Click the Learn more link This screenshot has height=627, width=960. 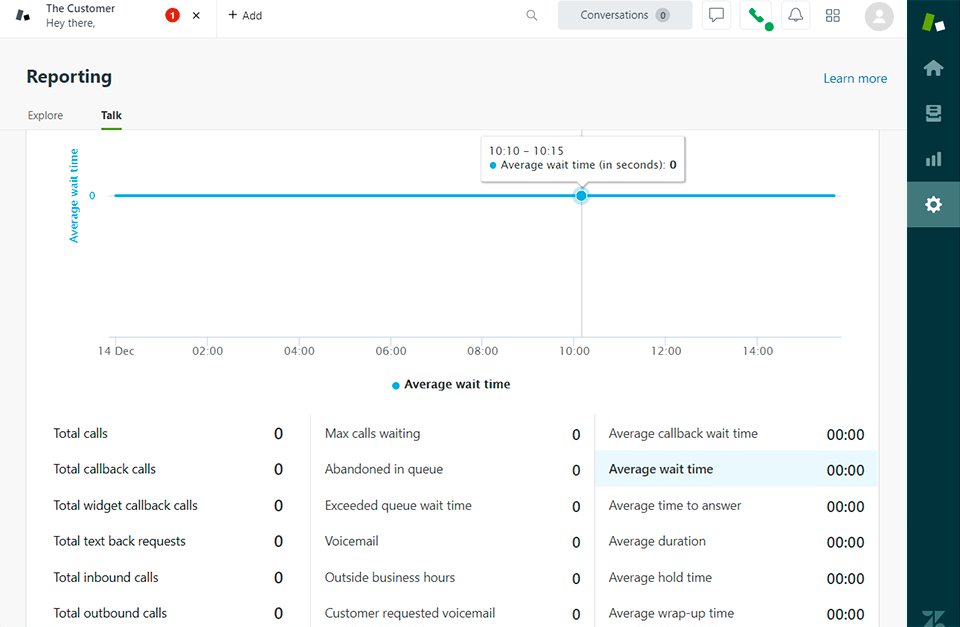855,78
